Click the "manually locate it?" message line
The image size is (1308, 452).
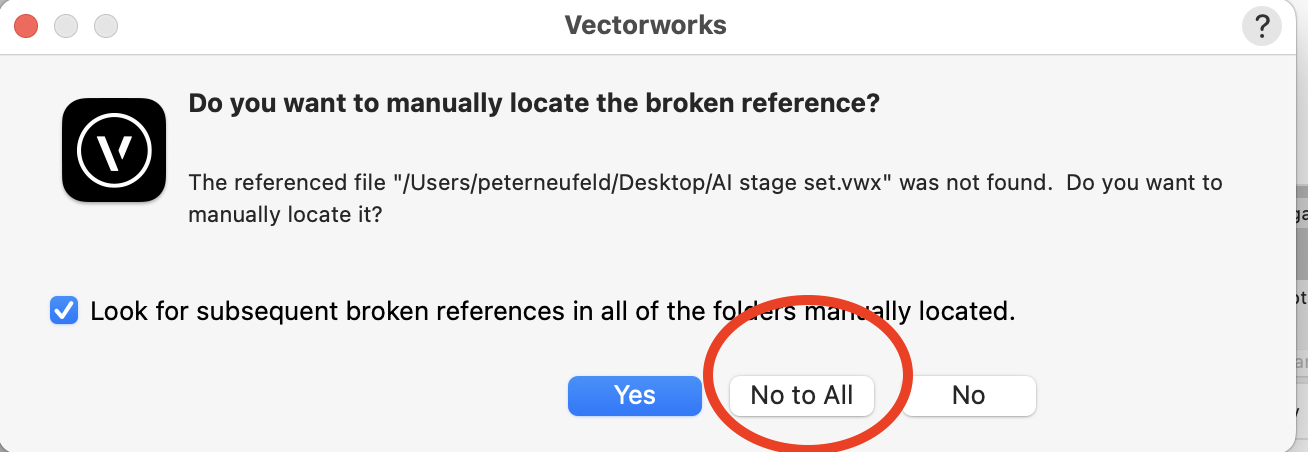click(x=285, y=215)
